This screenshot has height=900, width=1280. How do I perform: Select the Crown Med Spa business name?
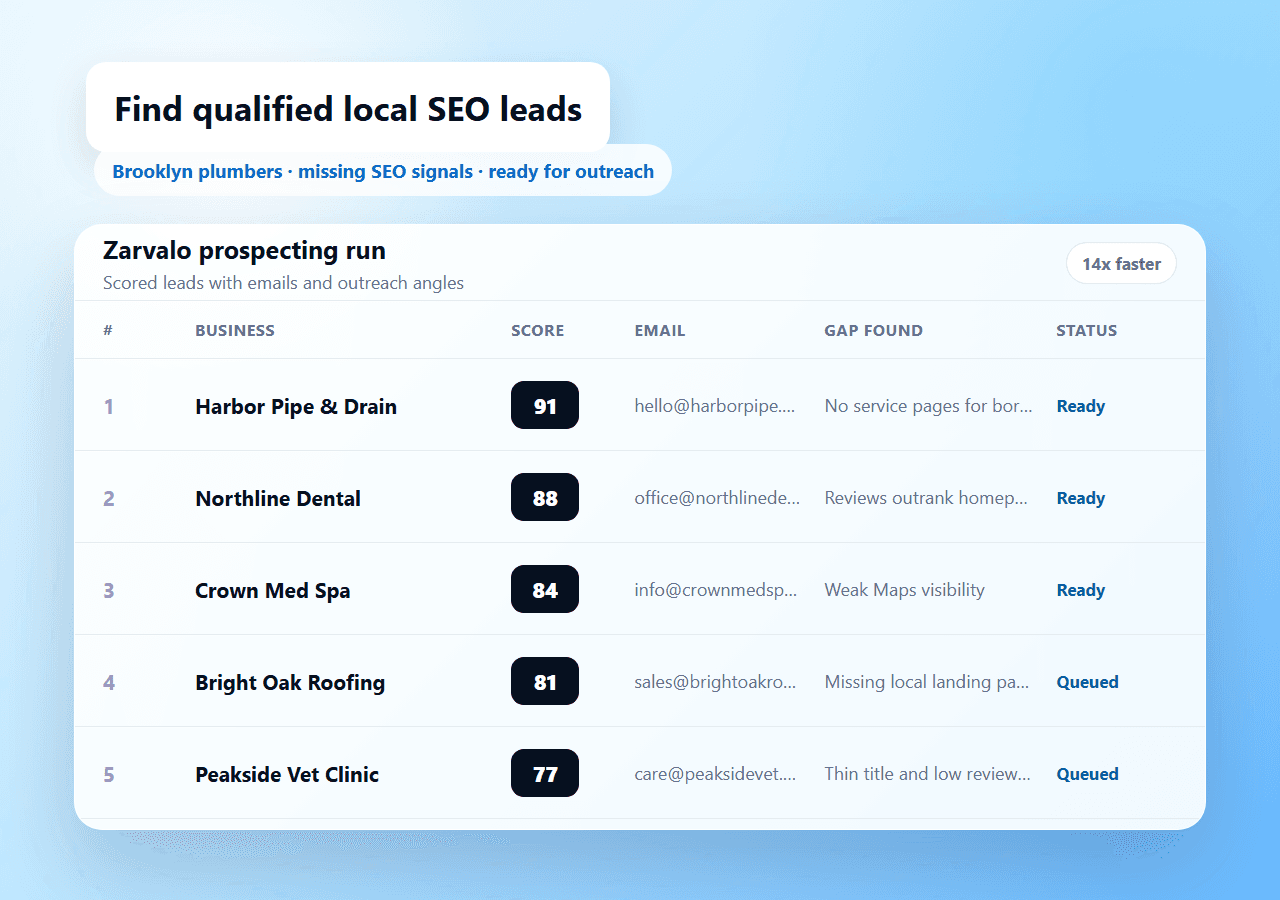273,591
